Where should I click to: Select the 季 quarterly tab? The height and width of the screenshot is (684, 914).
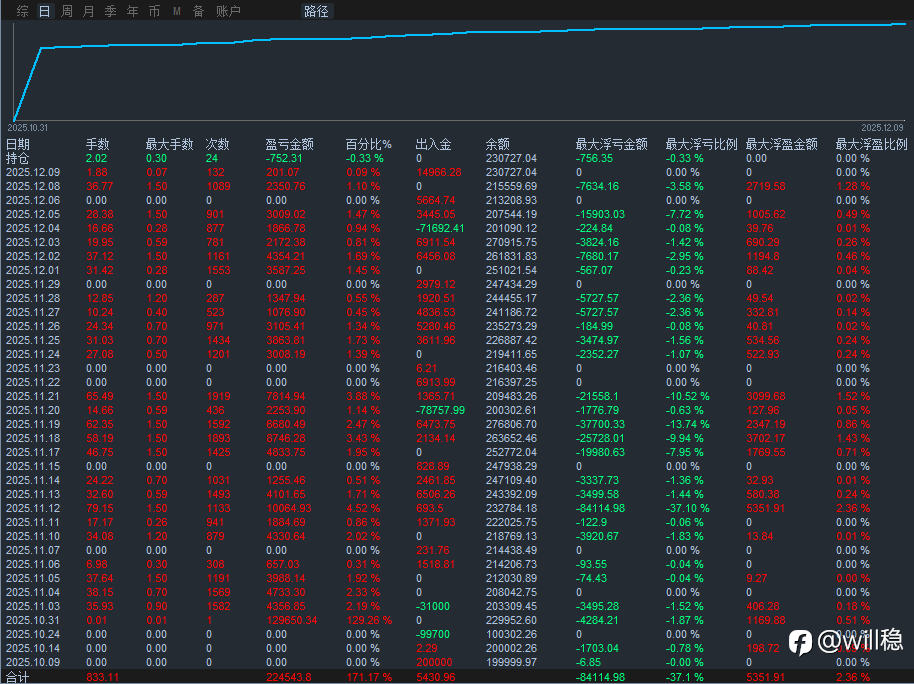pos(110,12)
